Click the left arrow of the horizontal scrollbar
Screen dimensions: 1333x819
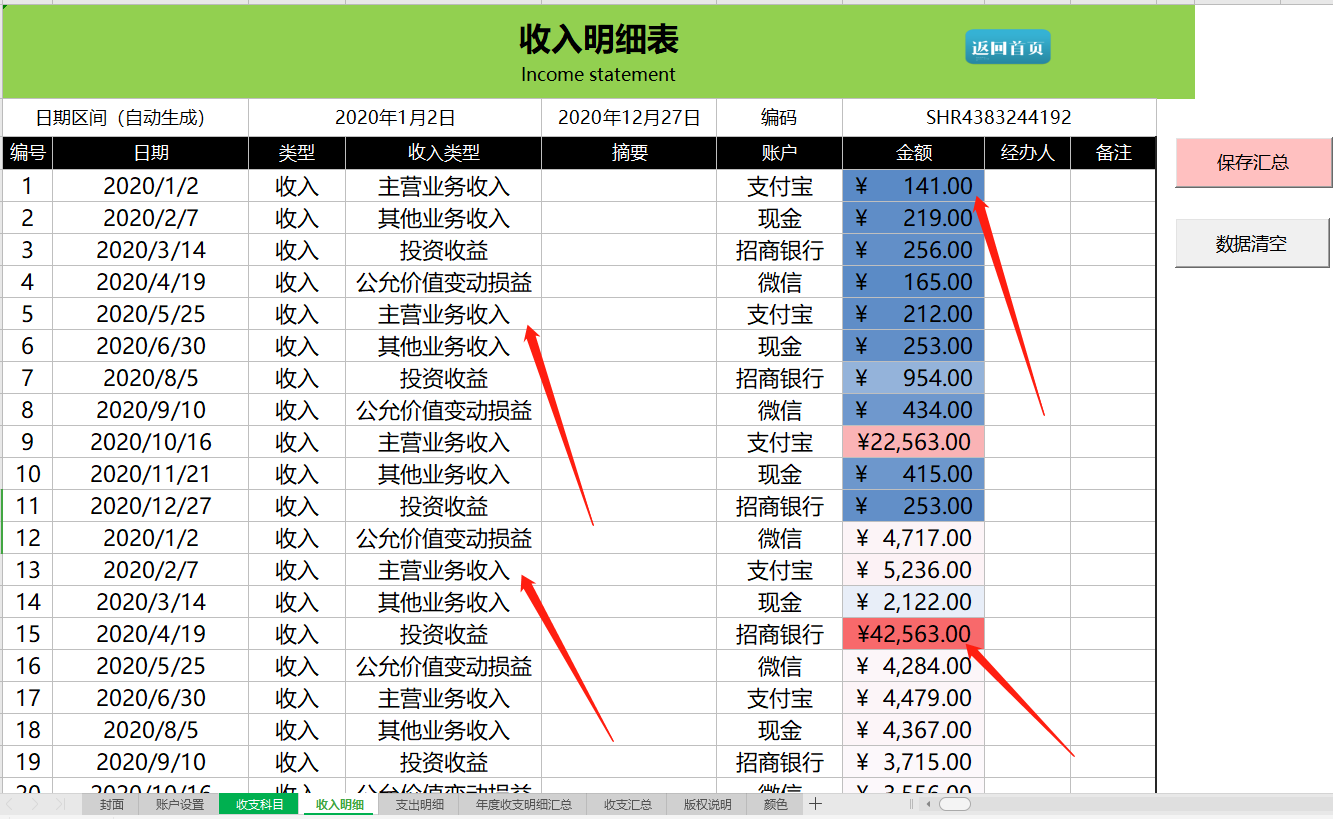point(928,803)
